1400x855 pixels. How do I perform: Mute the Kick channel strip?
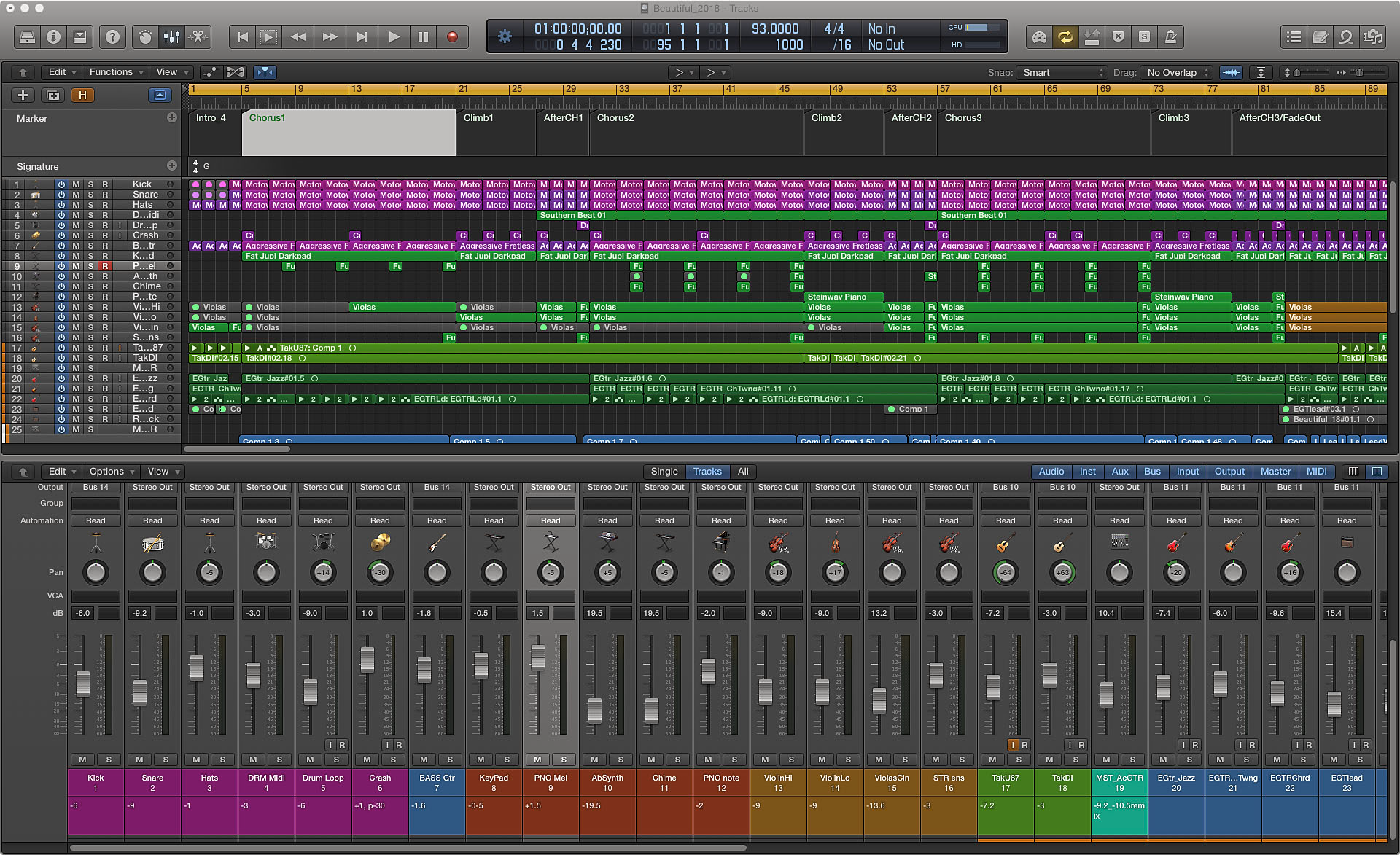[82, 760]
